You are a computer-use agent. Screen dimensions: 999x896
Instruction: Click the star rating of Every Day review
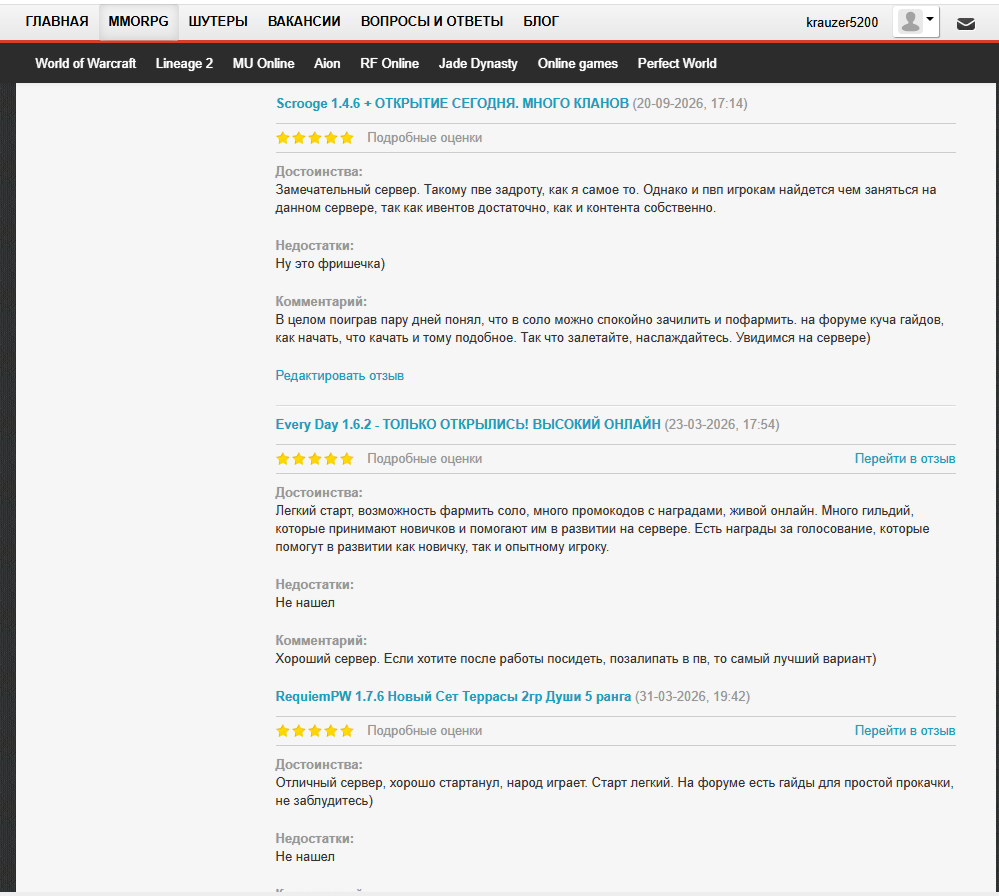315,459
